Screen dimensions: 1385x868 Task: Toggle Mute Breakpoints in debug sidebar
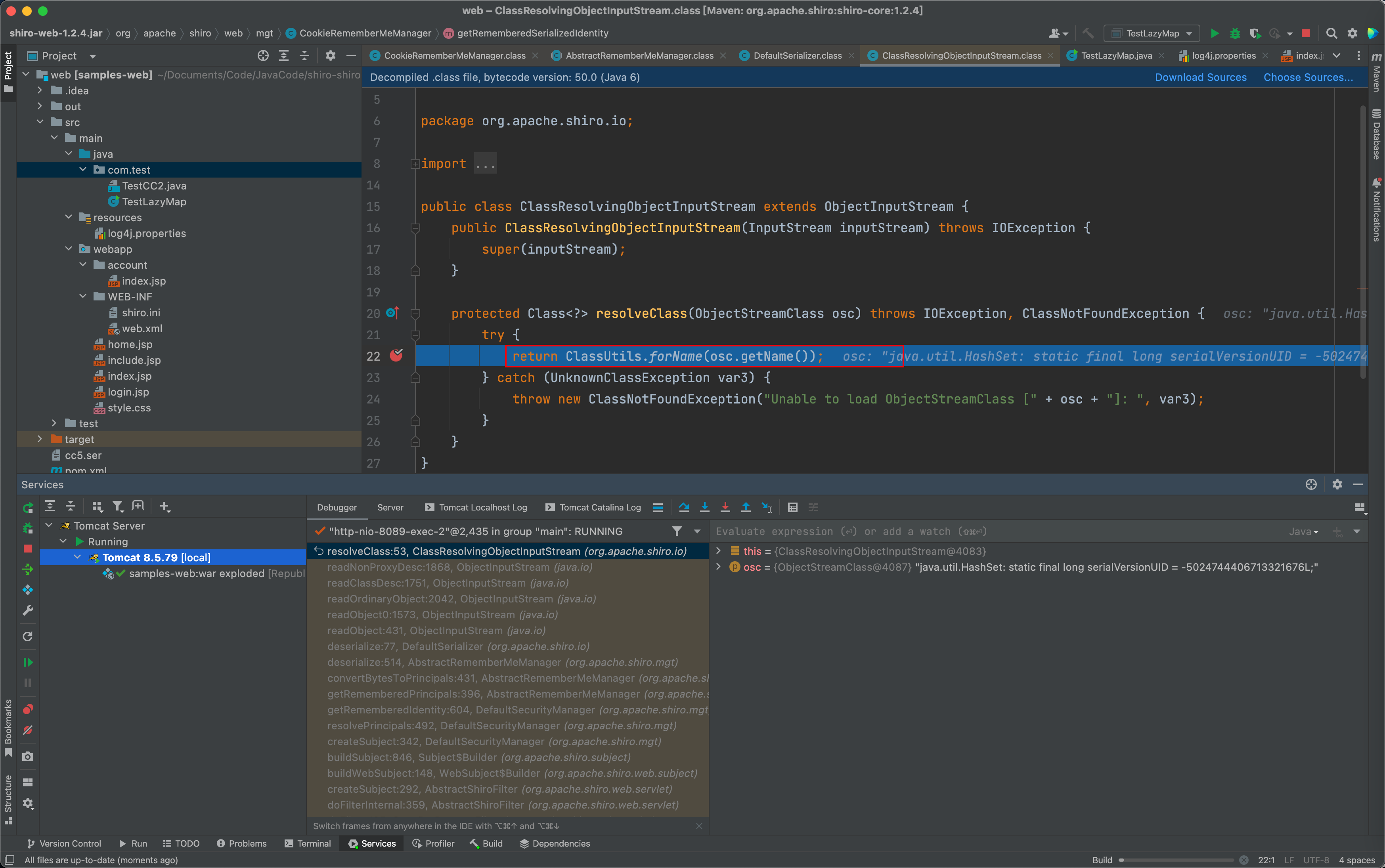coord(28,730)
